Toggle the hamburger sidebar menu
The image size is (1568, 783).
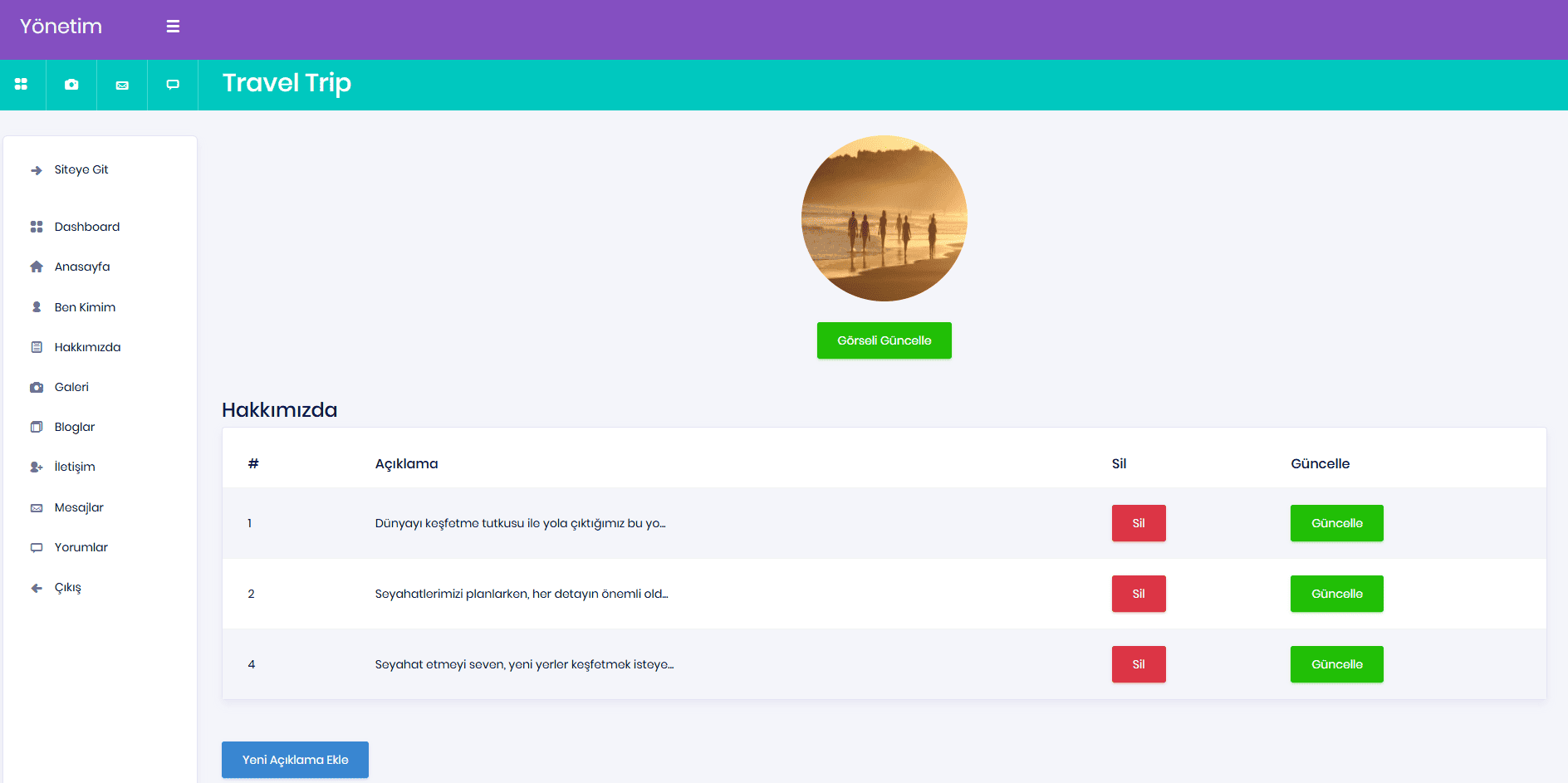(173, 27)
